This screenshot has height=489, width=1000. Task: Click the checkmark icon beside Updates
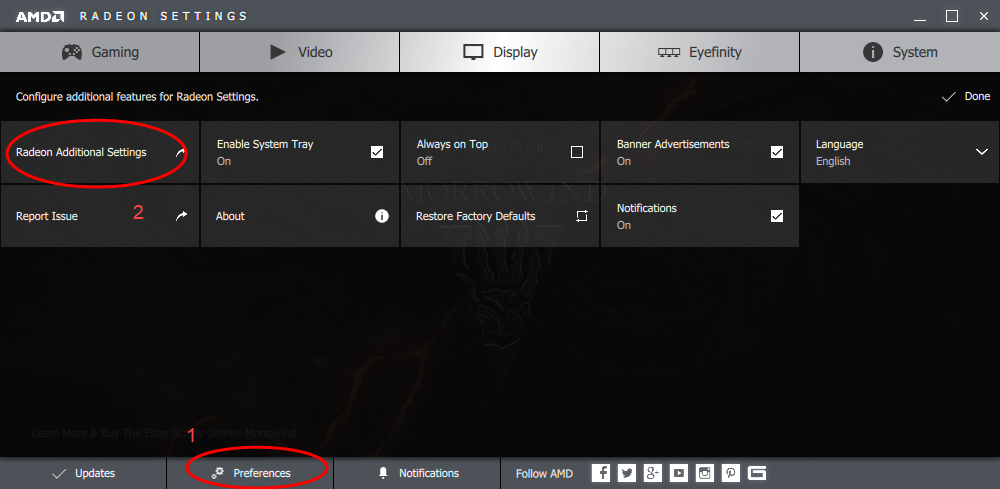coord(59,473)
